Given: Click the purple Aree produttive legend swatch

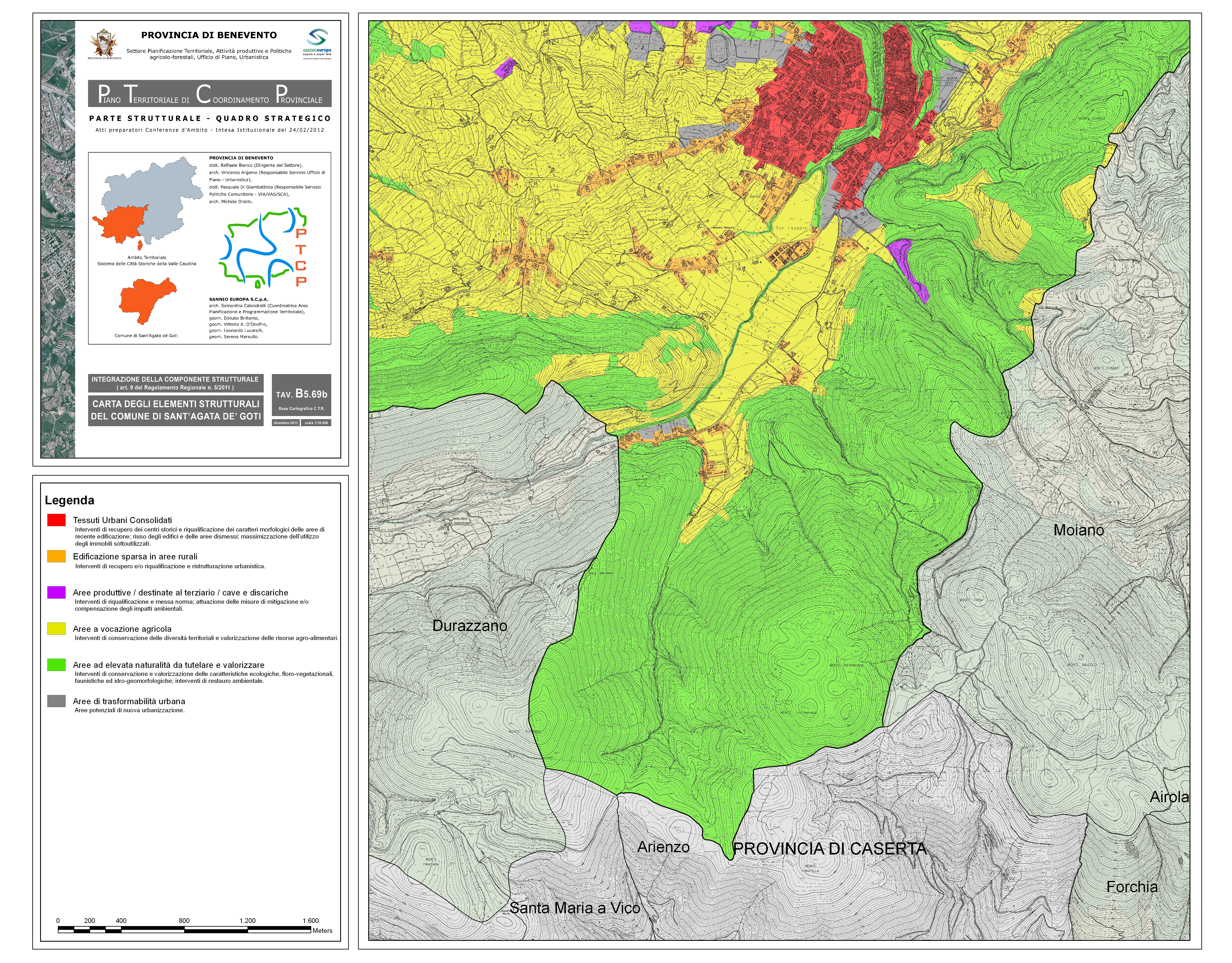Looking at the screenshot, I should click(56, 592).
